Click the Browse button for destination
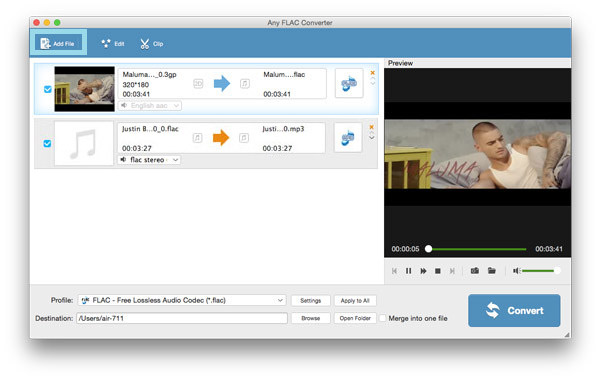The image size is (600, 380). coord(310,318)
